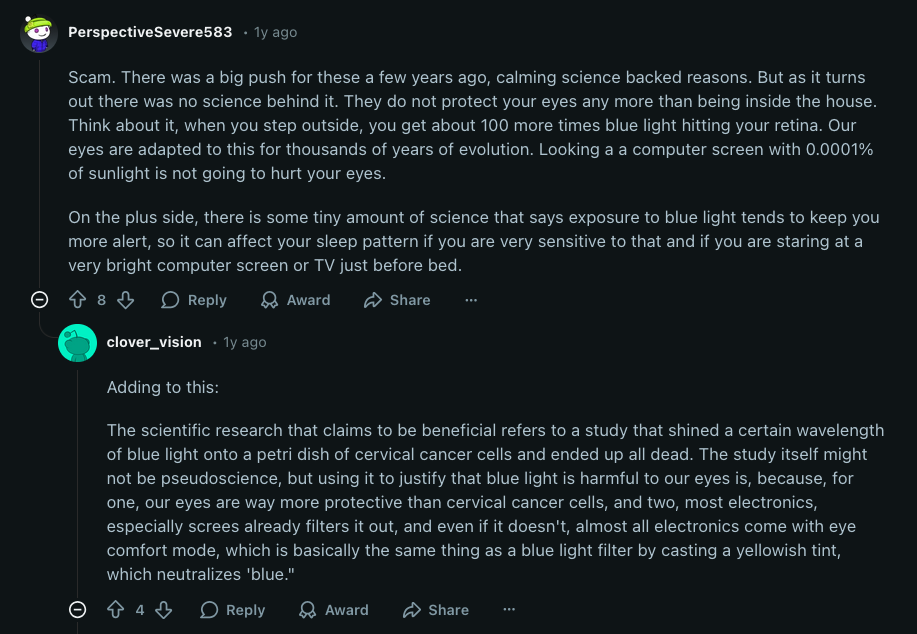This screenshot has width=917, height=634.
Task: Give an Award to clover_vision's reply
Action: (x=333, y=610)
